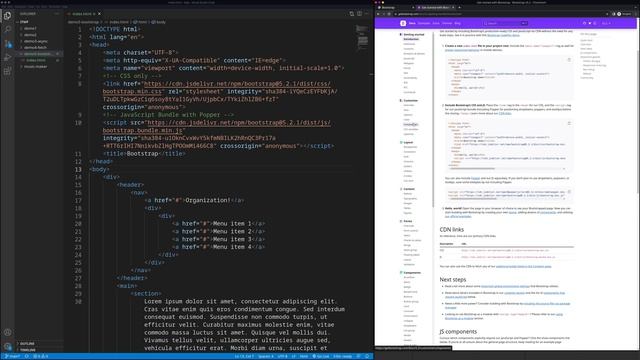Click the bootstrap.min.css CDN link in line 8

(217, 87)
